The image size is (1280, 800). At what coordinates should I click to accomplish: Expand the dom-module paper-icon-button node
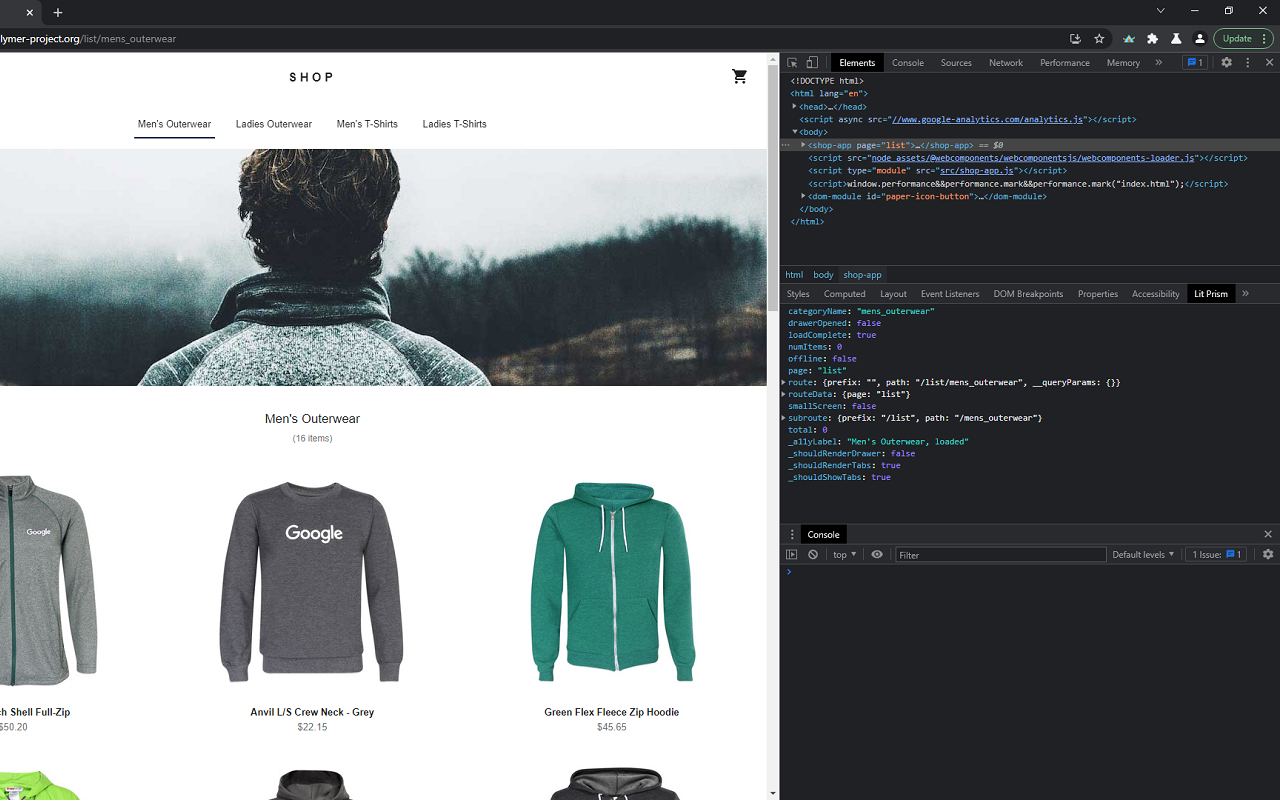[803, 196]
